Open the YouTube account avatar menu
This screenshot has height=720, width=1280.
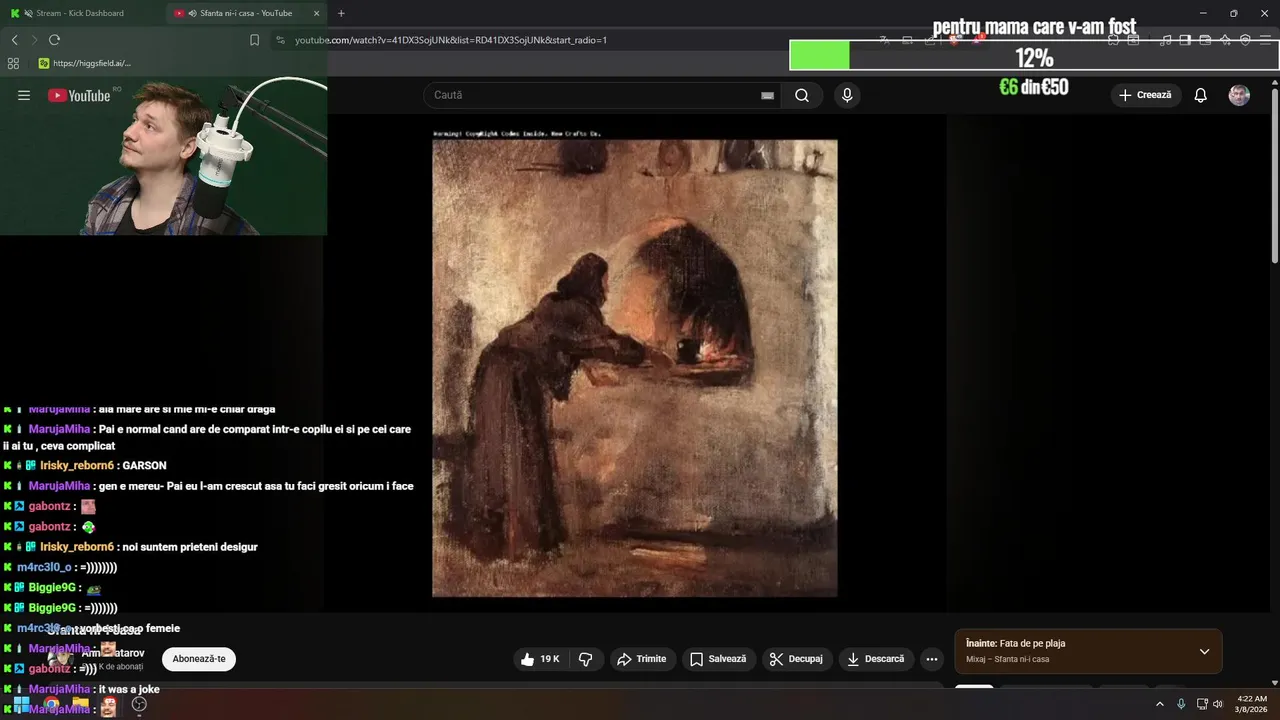(x=1239, y=95)
